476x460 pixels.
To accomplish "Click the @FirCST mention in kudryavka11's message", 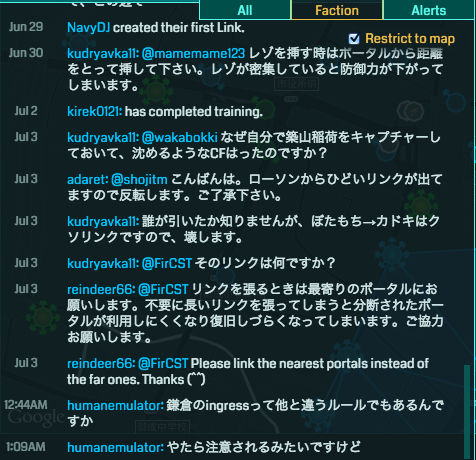I will (167, 264).
